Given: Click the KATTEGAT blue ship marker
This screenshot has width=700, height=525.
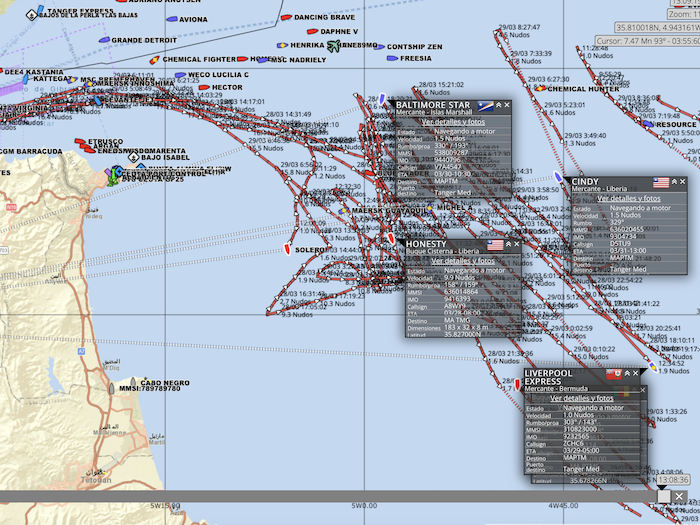Looking at the screenshot, I should [25, 79].
